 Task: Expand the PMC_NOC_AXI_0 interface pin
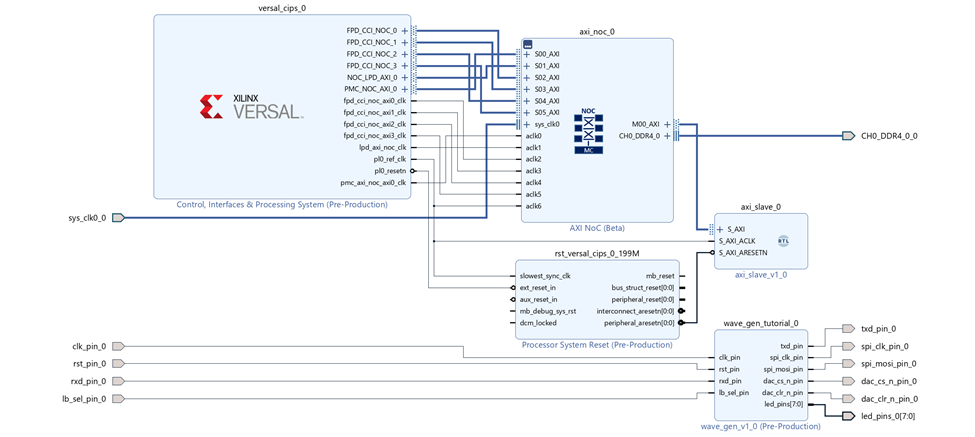pyautogui.click(x=405, y=89)
